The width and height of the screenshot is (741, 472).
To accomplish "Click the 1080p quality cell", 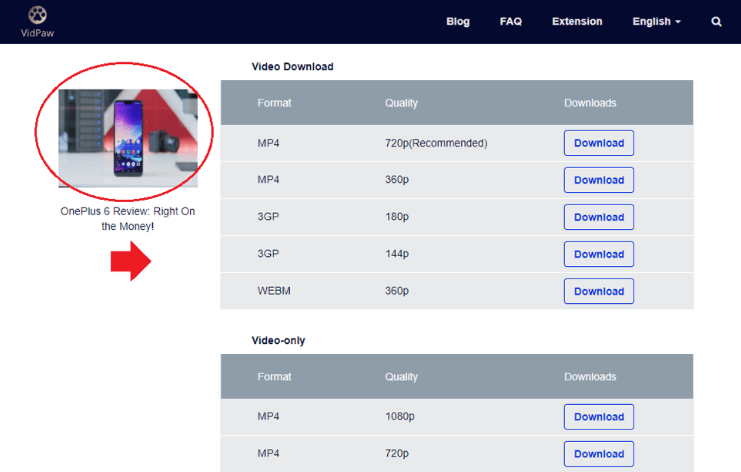I will [400, 416].
